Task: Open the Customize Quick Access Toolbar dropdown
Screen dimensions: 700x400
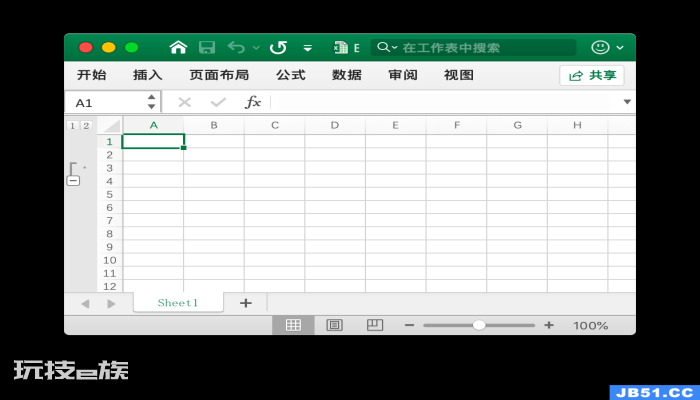Action: pos(308,48)
